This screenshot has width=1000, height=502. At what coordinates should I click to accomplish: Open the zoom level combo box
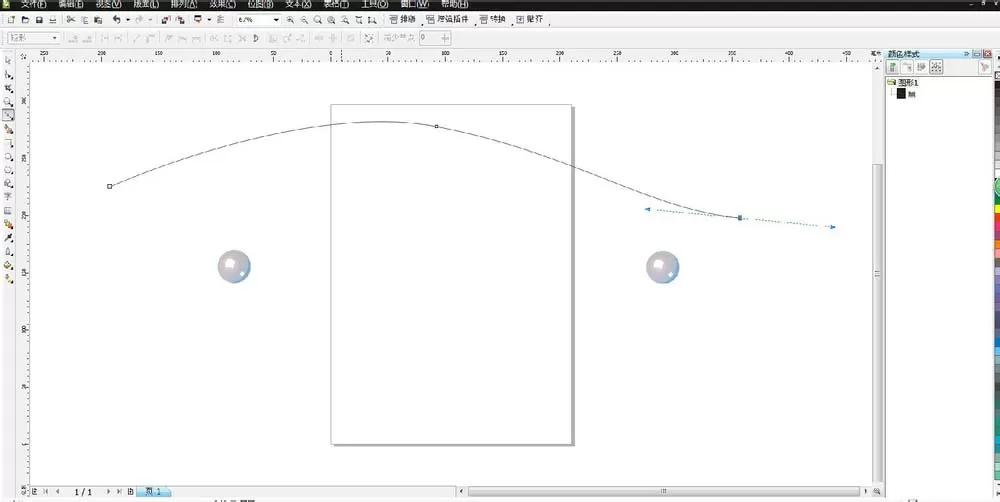[258, 20]
